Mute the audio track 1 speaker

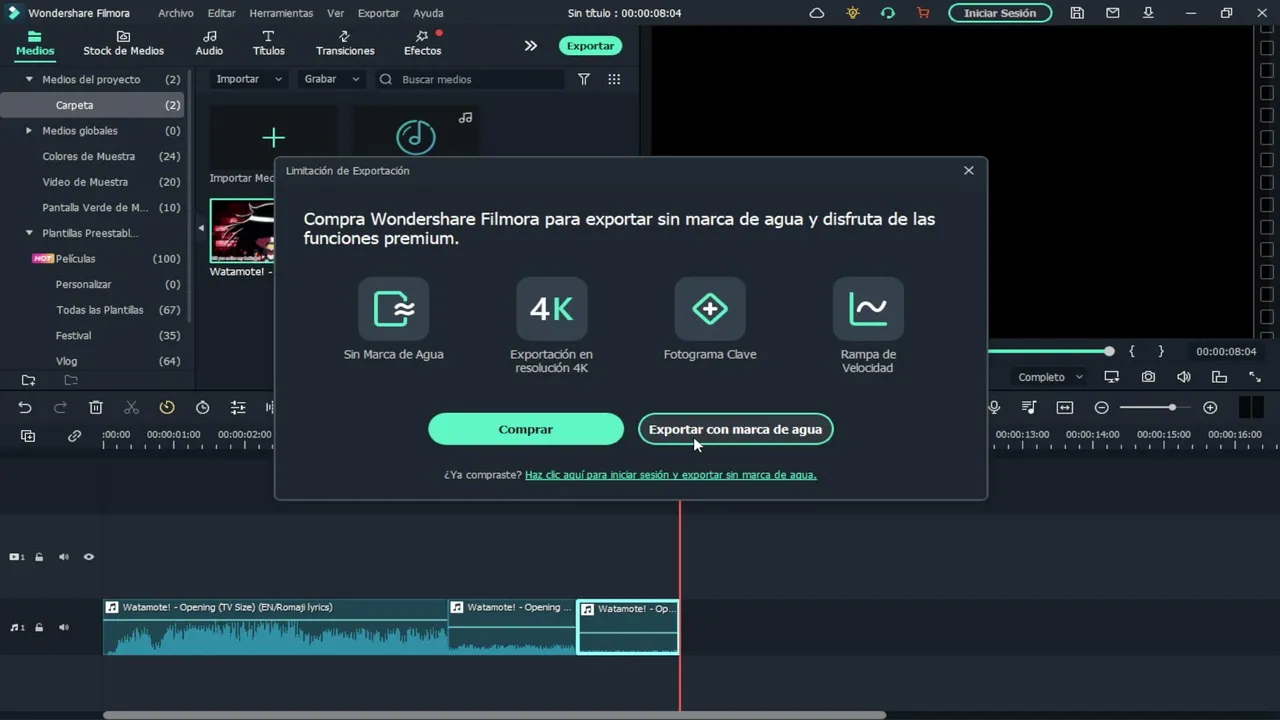click(x=64, y=628)
